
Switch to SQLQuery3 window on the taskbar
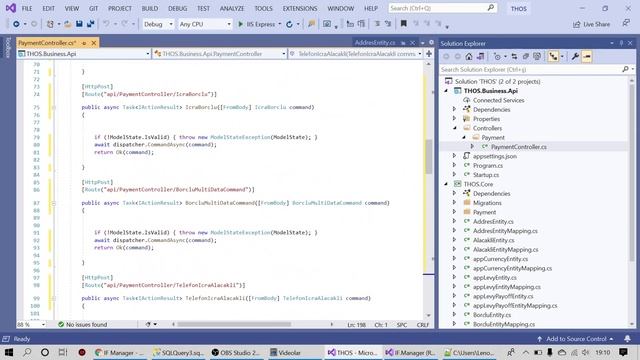178,353
